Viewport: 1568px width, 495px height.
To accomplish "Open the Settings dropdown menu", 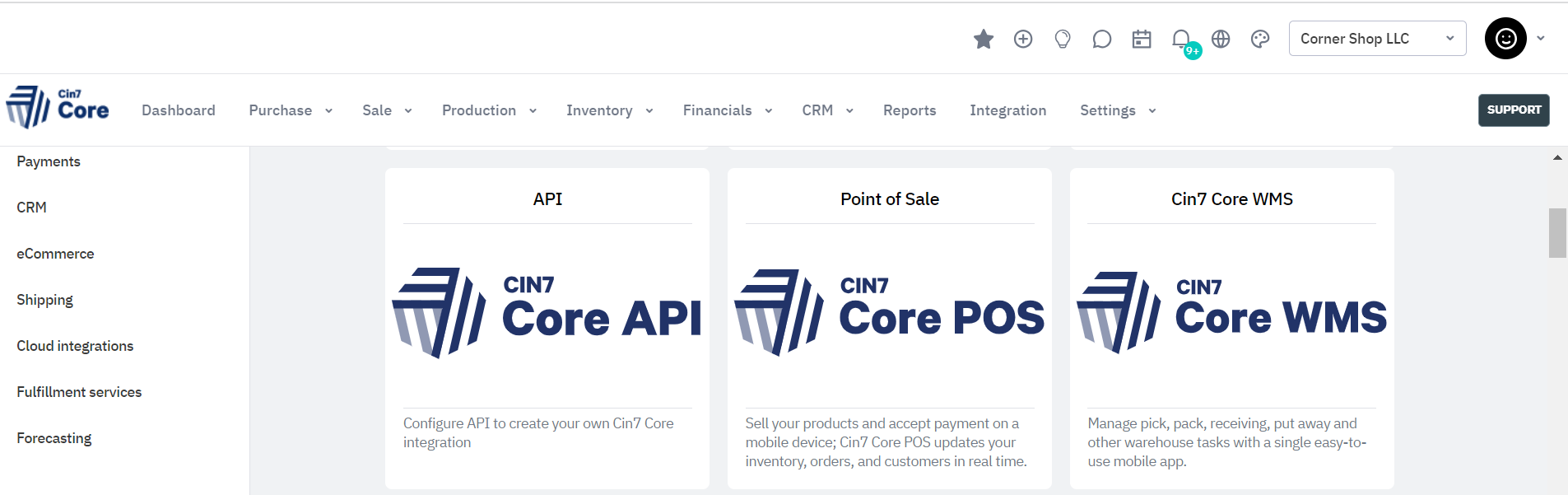I will click(x=1118, y=110).
